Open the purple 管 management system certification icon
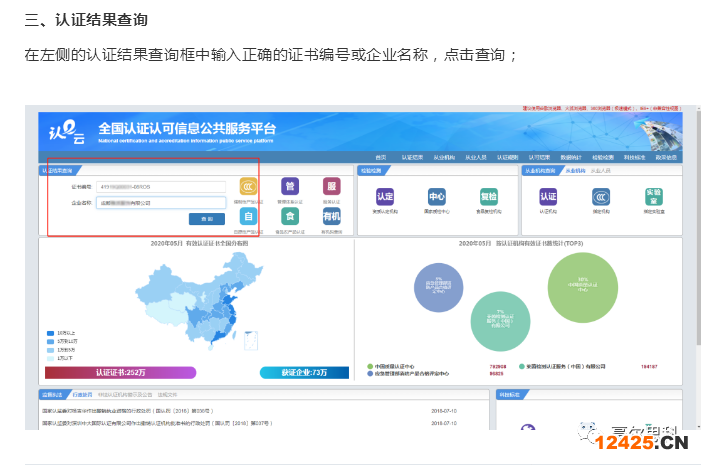 coord(290,187)
